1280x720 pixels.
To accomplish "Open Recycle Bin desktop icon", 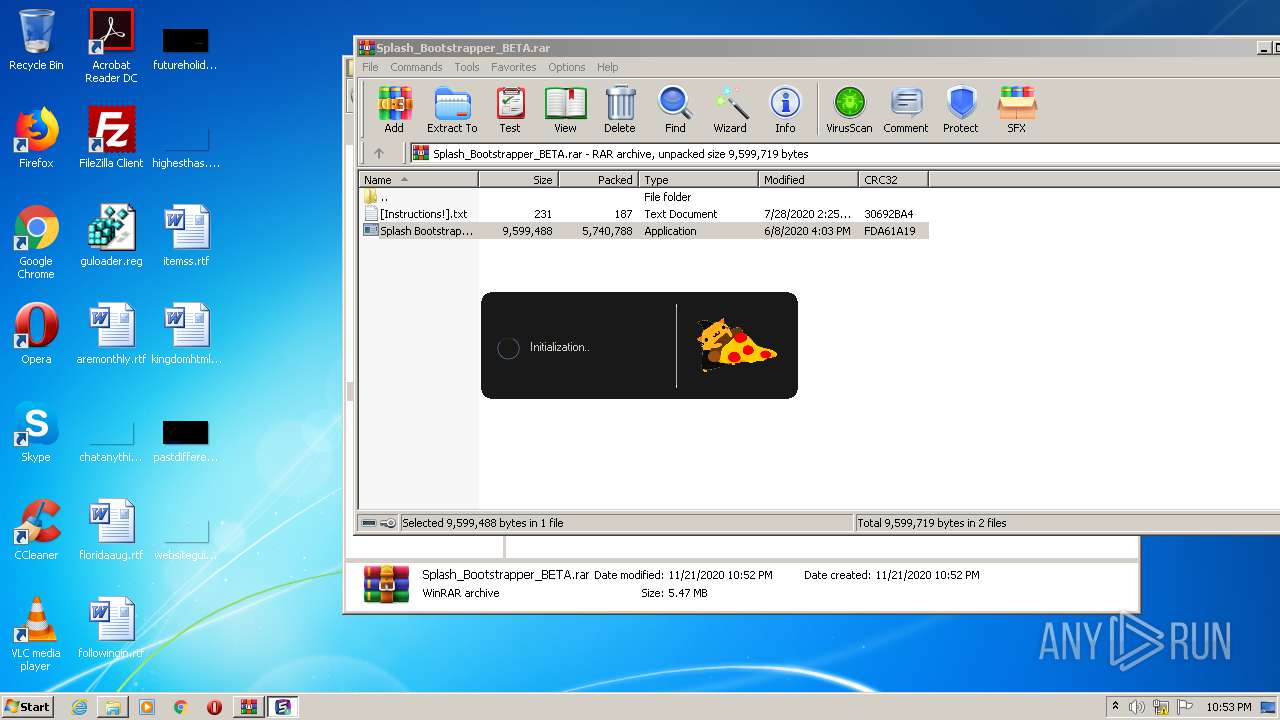I will (x=36, y=40).
